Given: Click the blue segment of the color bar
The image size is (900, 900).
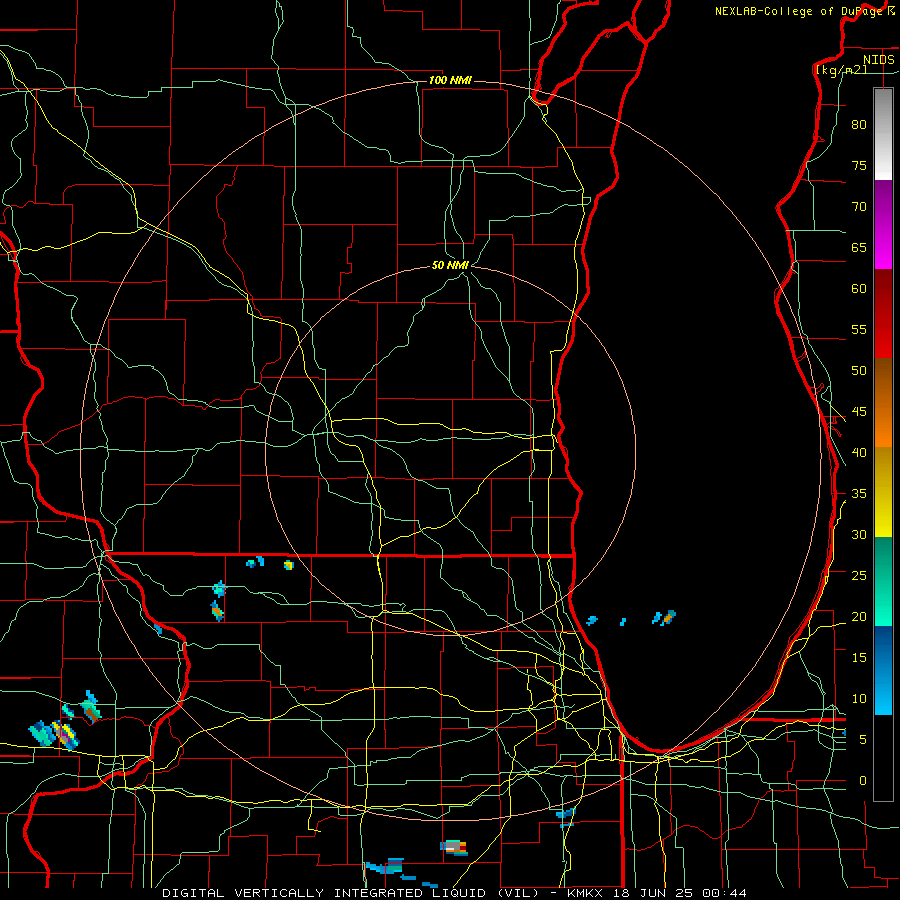Looking at the screenshot, I should tap(883, 670).
